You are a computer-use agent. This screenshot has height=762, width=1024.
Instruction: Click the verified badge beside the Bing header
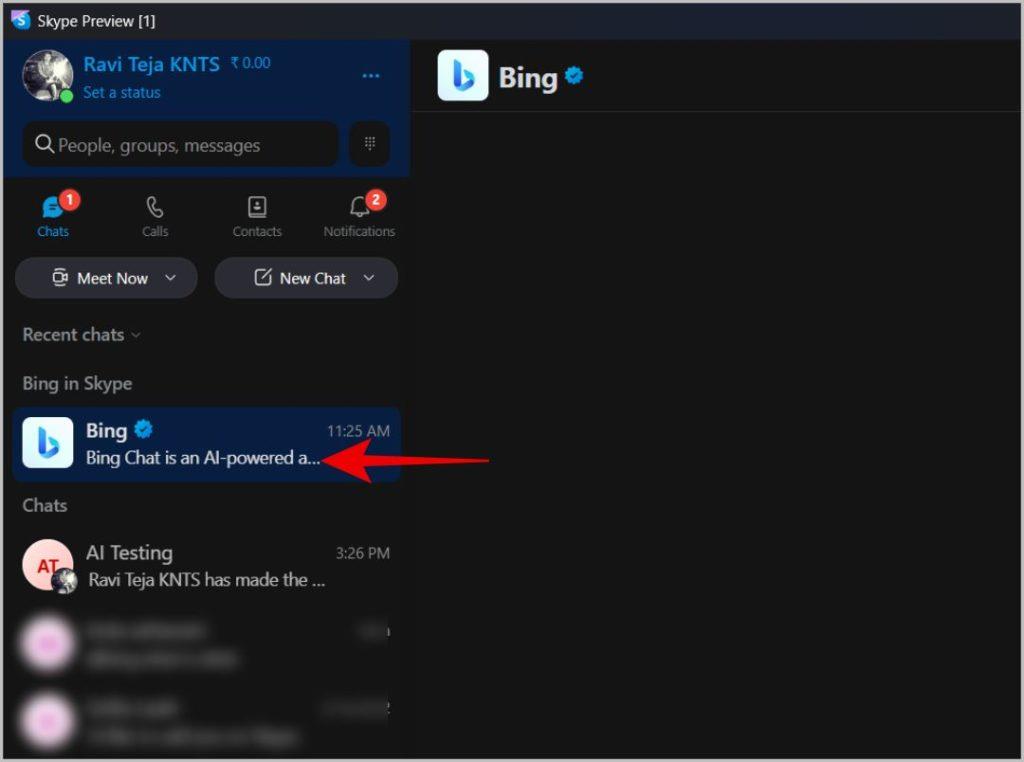tap(574, 76)
